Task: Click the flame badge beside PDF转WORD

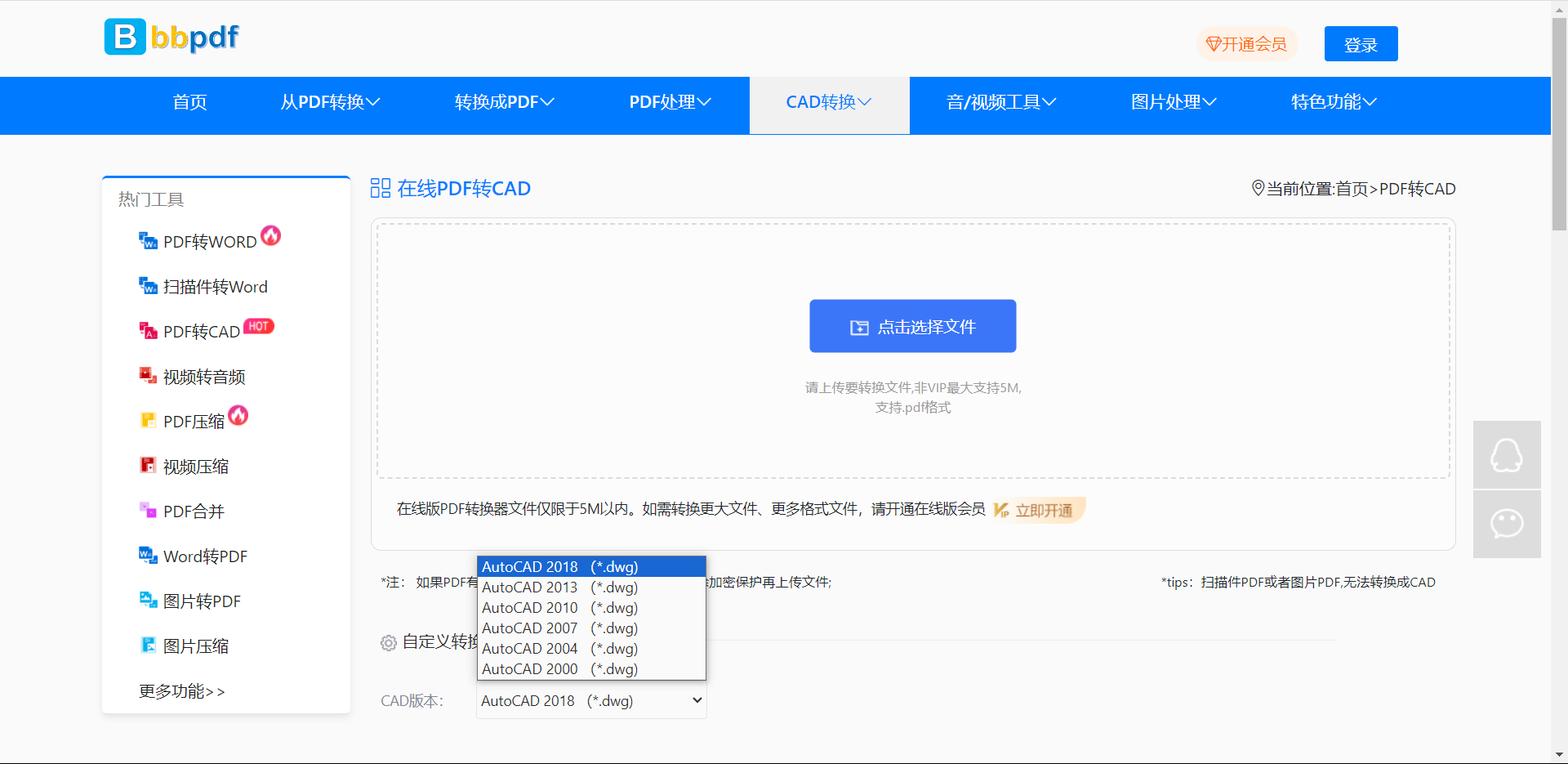Action: [x=270, y=235]
